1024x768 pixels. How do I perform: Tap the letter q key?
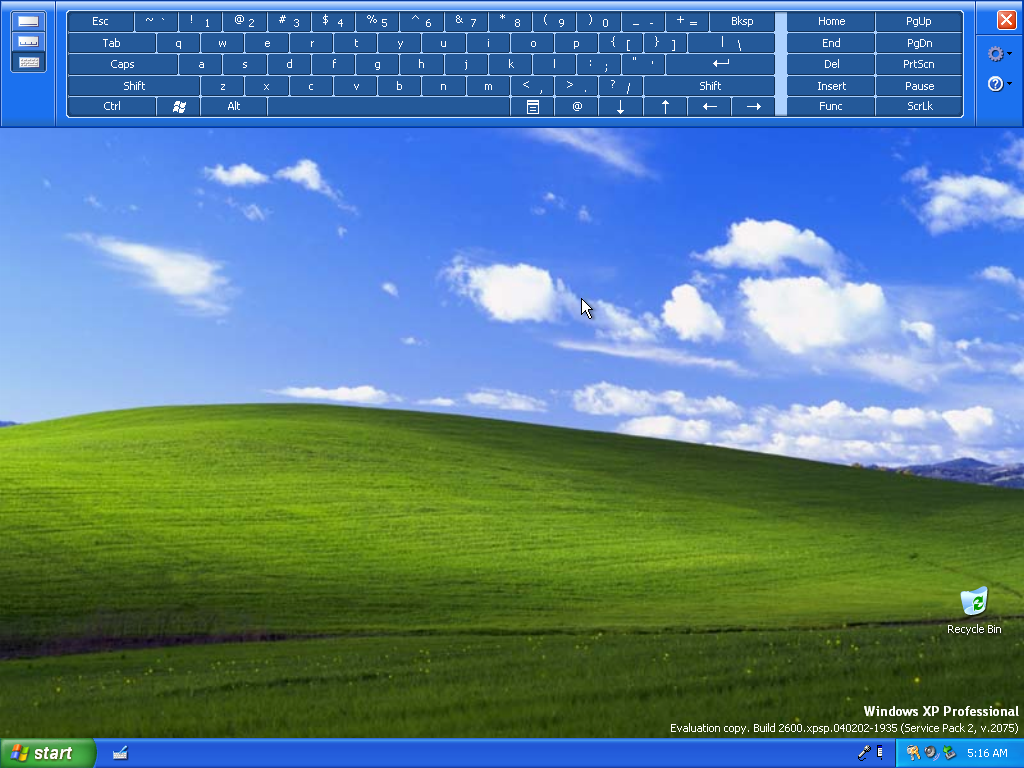click(178, 43)
